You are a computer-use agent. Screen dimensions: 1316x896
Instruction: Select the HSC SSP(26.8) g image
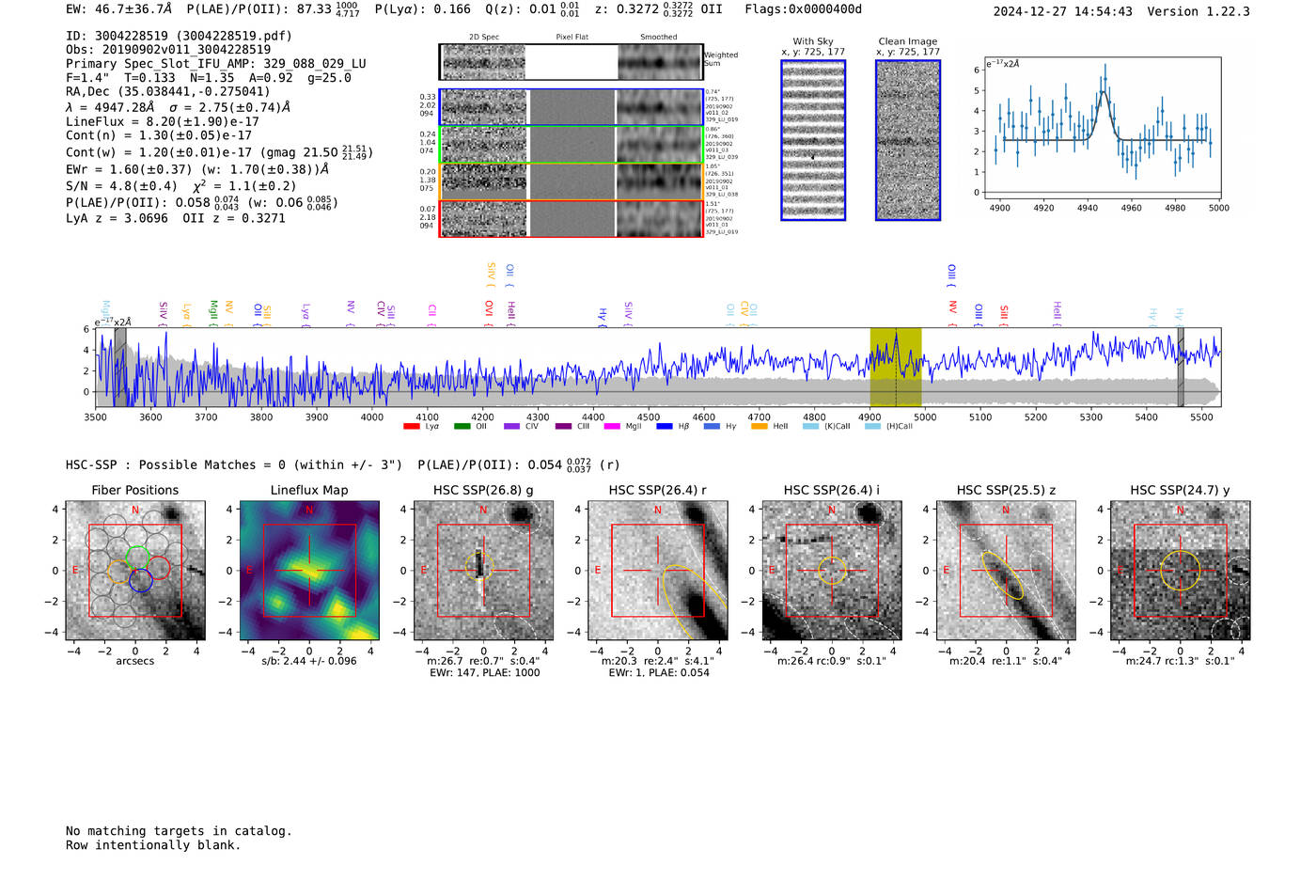(483, 570)
